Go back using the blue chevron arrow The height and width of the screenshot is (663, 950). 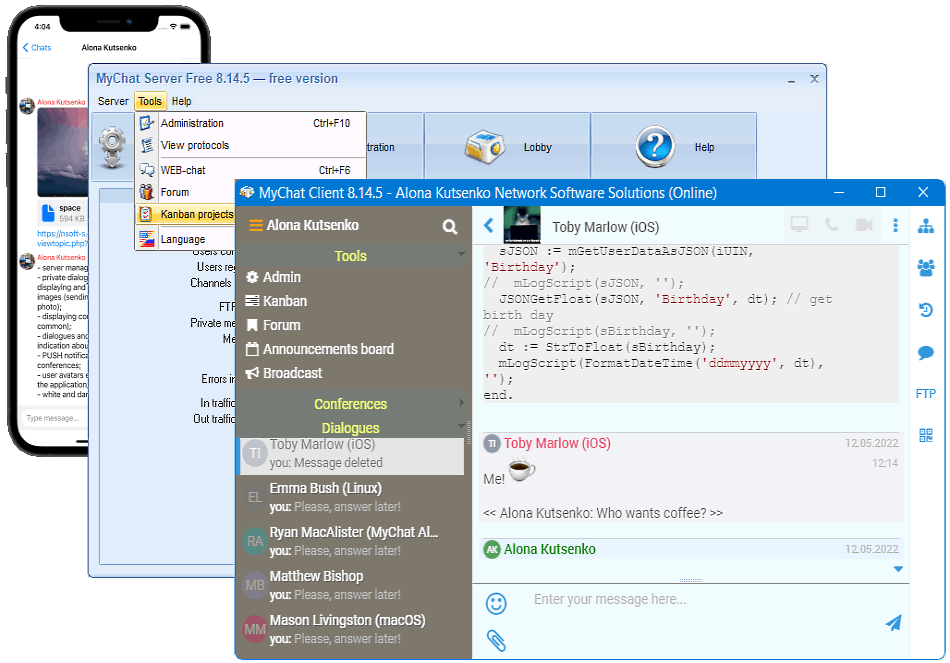[x=489, y=226]
